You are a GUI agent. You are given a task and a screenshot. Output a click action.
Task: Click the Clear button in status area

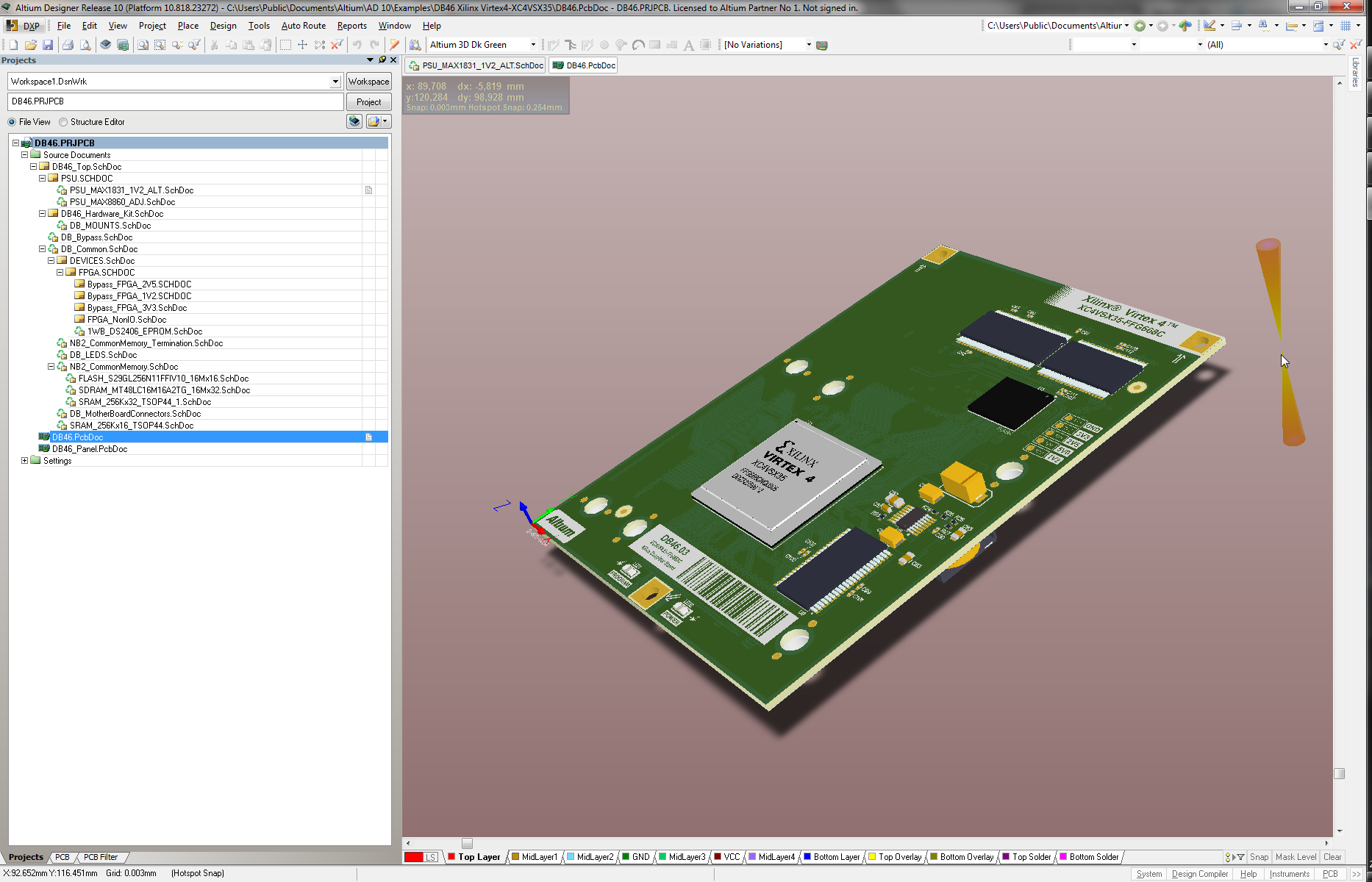click(1332, 857)
